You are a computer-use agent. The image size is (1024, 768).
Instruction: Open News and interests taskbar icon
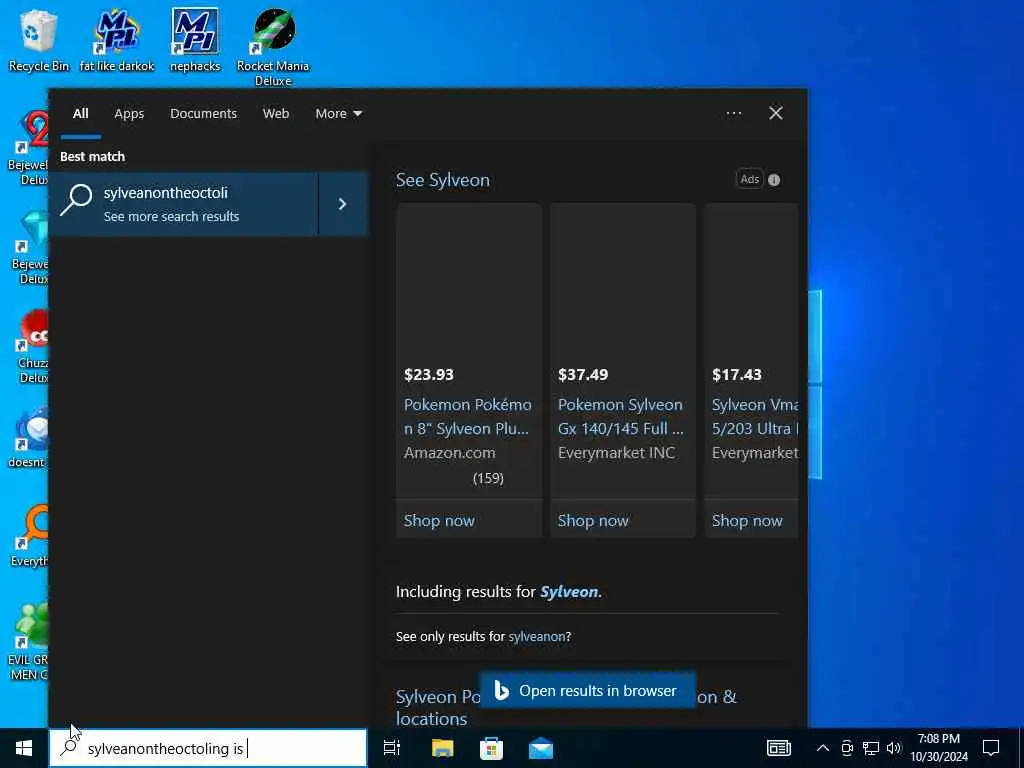pyautogui.click(x=778, y=748)
